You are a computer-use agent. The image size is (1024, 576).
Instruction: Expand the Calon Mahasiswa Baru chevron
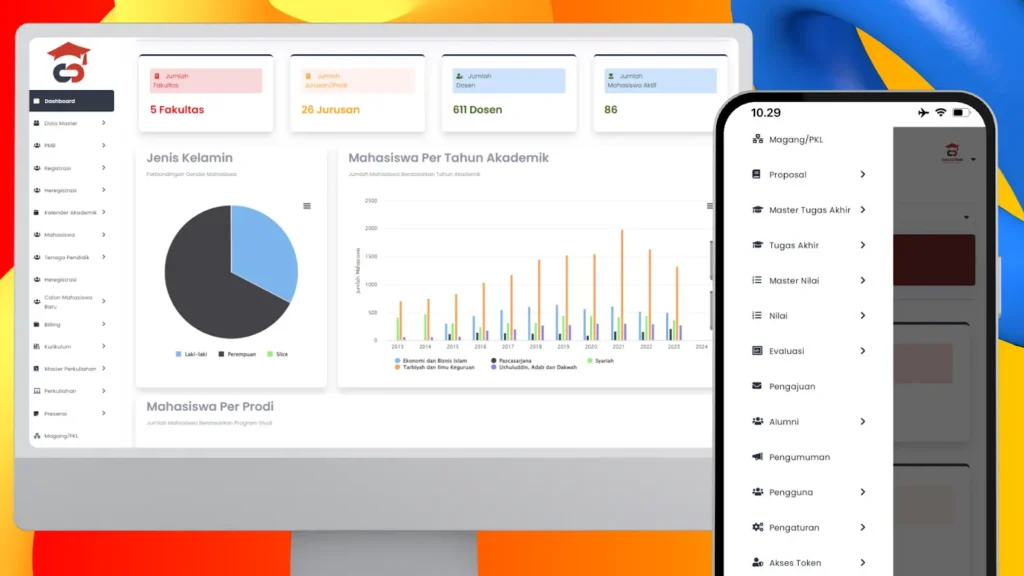coord(104,301)
